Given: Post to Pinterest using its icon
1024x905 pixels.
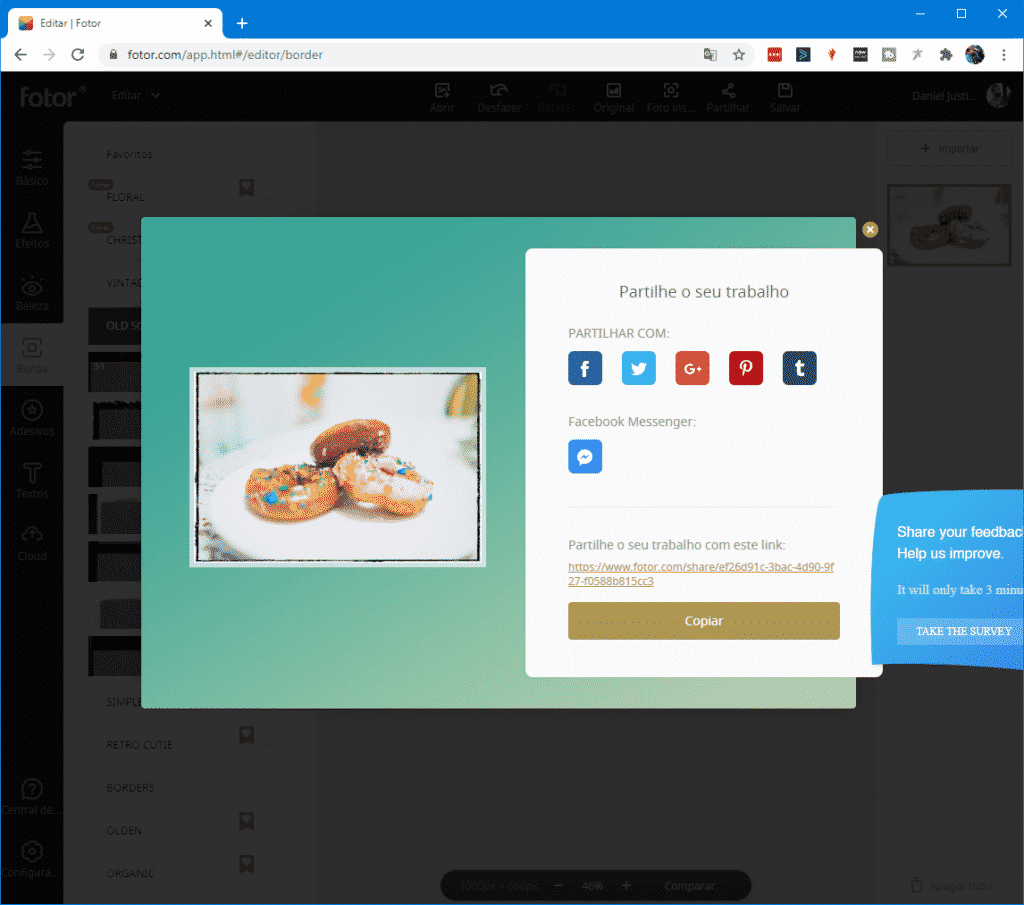Looking at the screenshot, I should click(x=745, y=368).
